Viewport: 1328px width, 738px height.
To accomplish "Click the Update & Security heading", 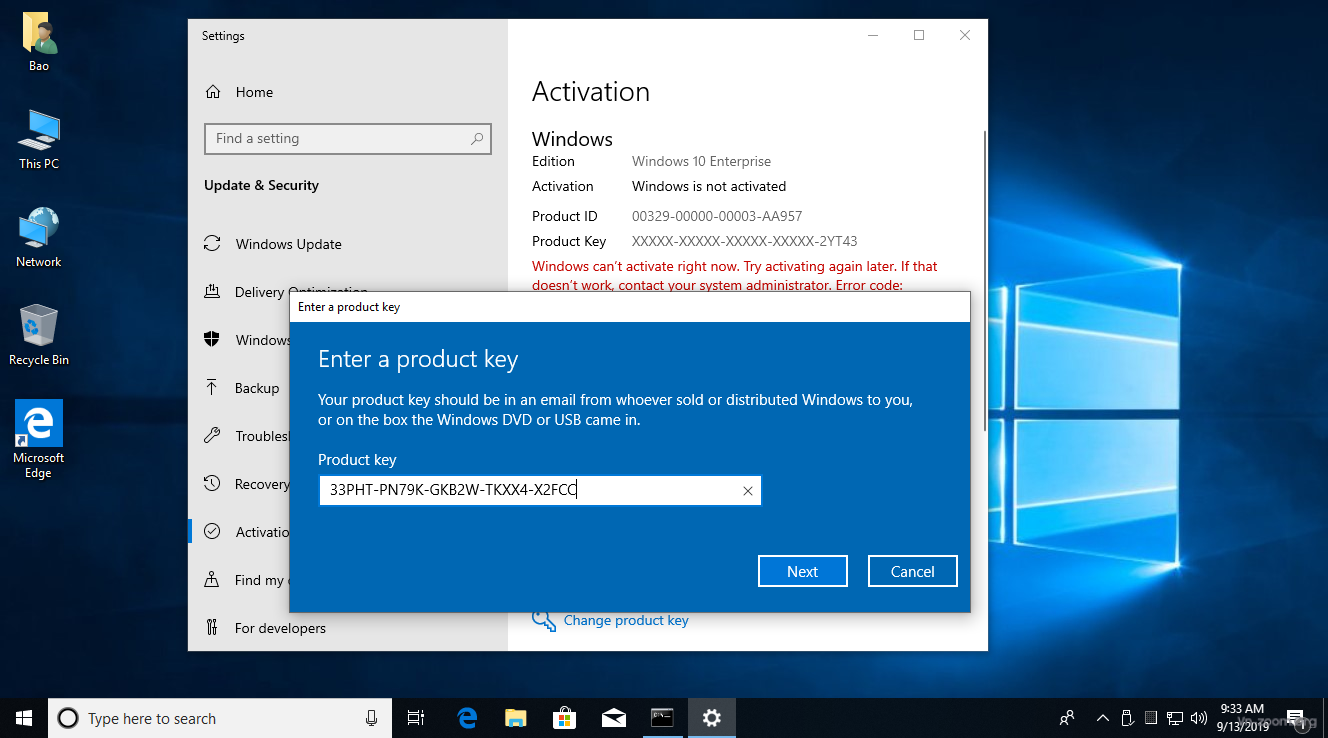I will point(261,185).
